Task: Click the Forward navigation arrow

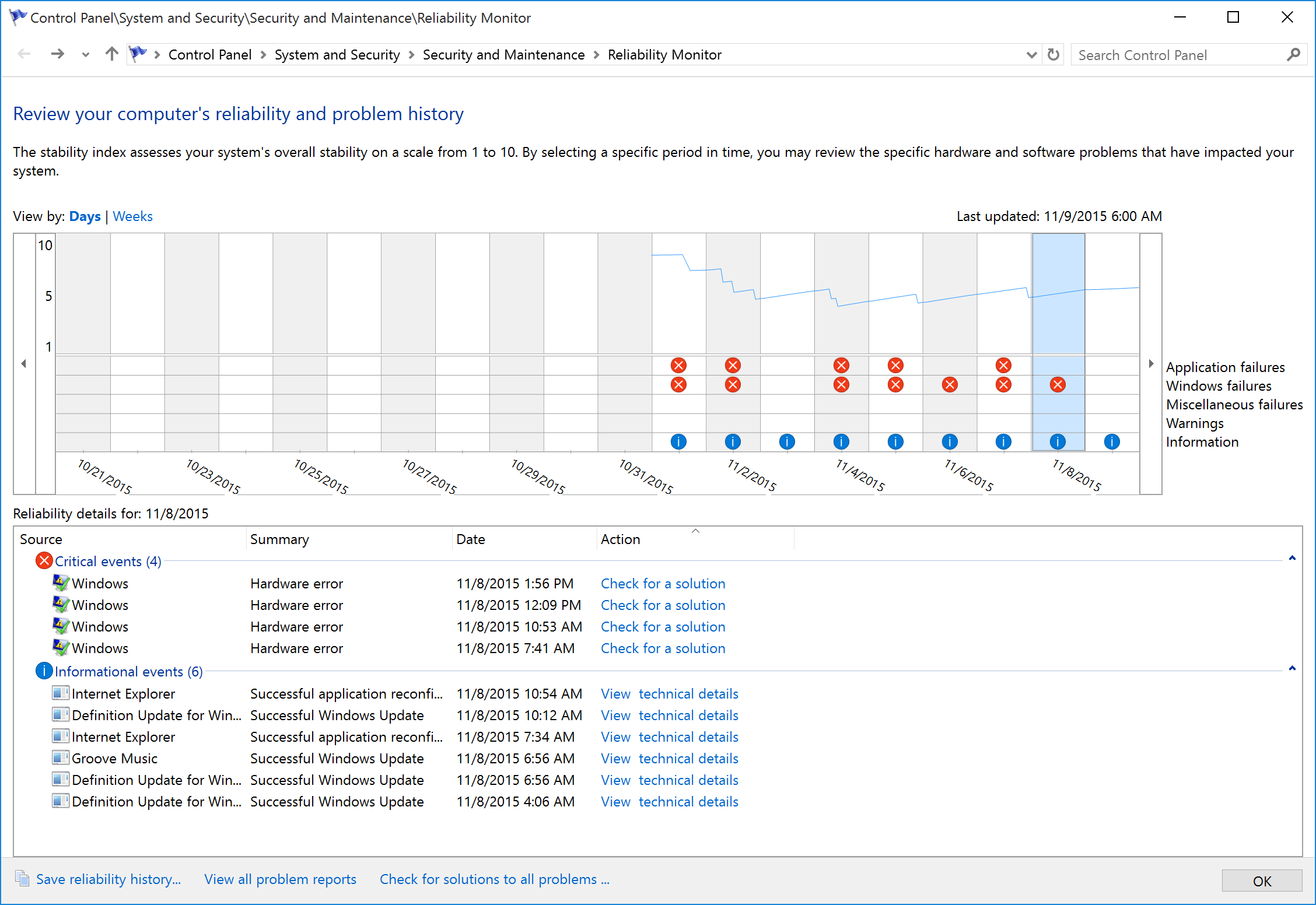Action: click(x=57, y=54)
